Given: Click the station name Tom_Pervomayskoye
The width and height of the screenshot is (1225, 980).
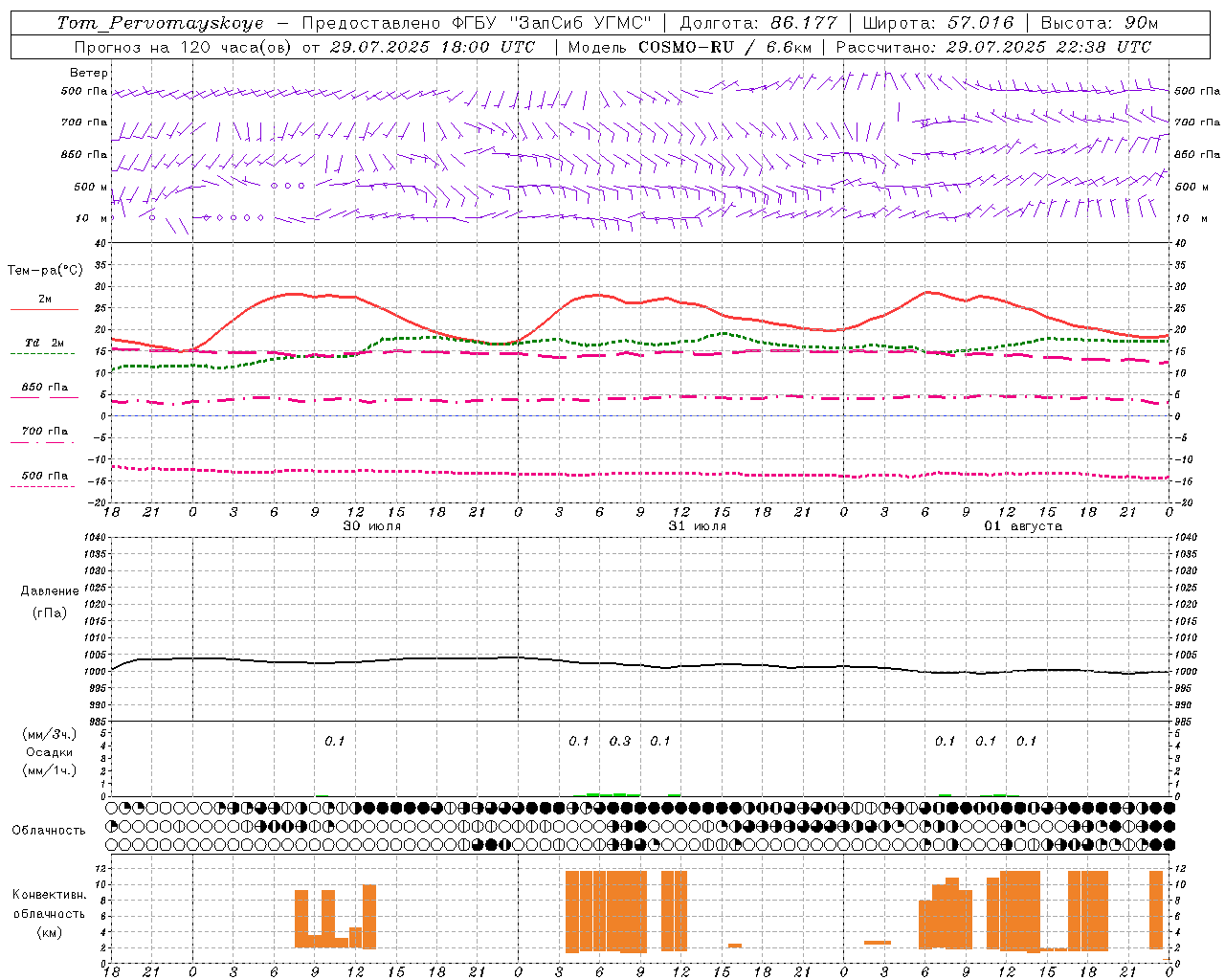Looking at the screenshot, I should pos(160,23).
